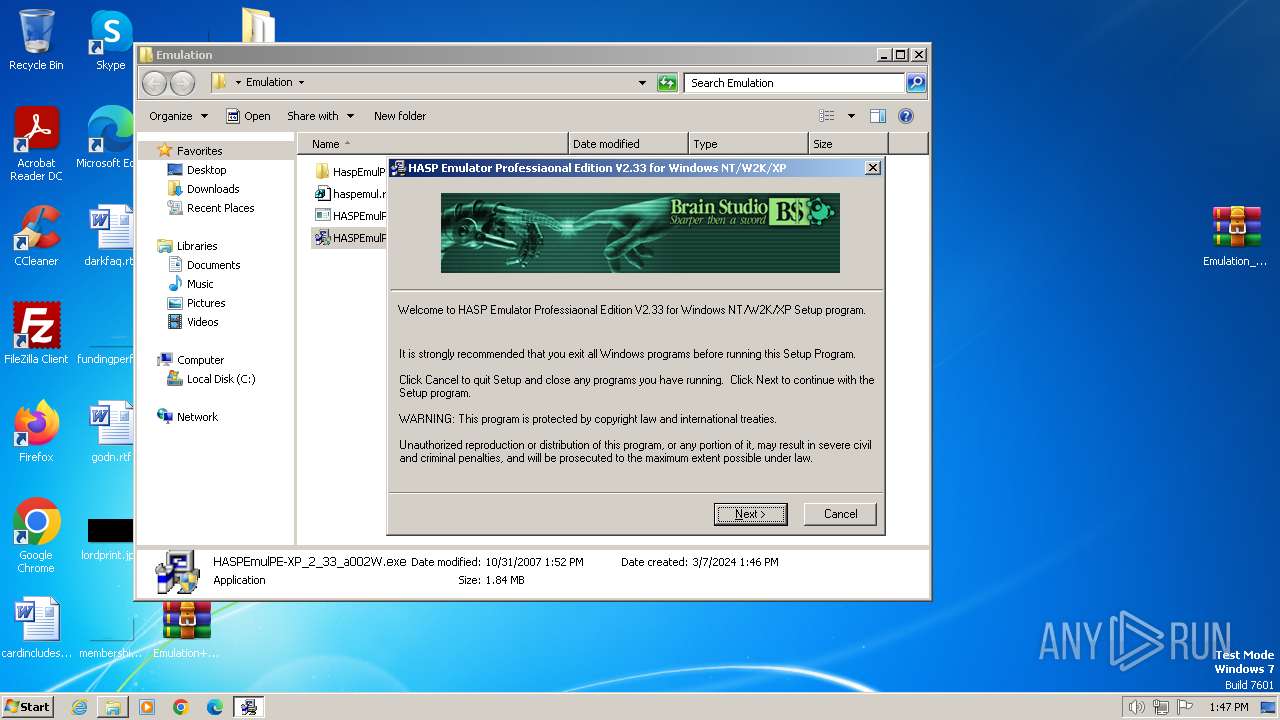Toggle the preview pane
Viewport: 1280px width, 720px height.
point(878,116)
